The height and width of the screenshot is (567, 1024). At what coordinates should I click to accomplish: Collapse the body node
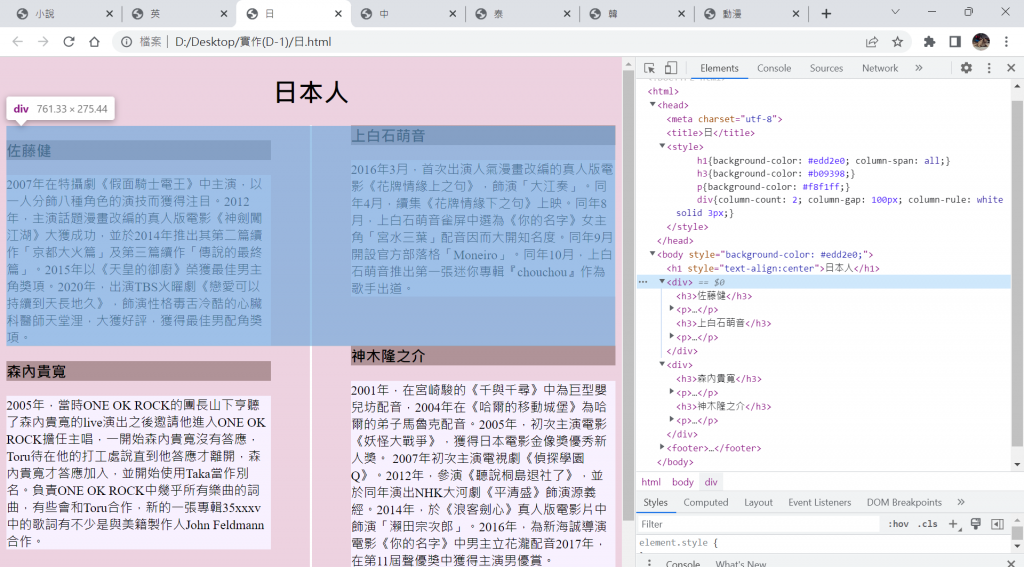point(652,254)
